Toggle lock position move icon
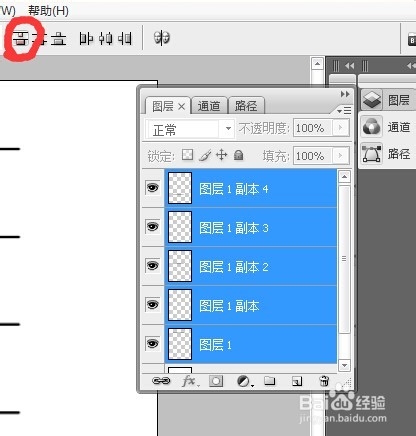Screen dimensions: 416x436 tap(221, 155)
